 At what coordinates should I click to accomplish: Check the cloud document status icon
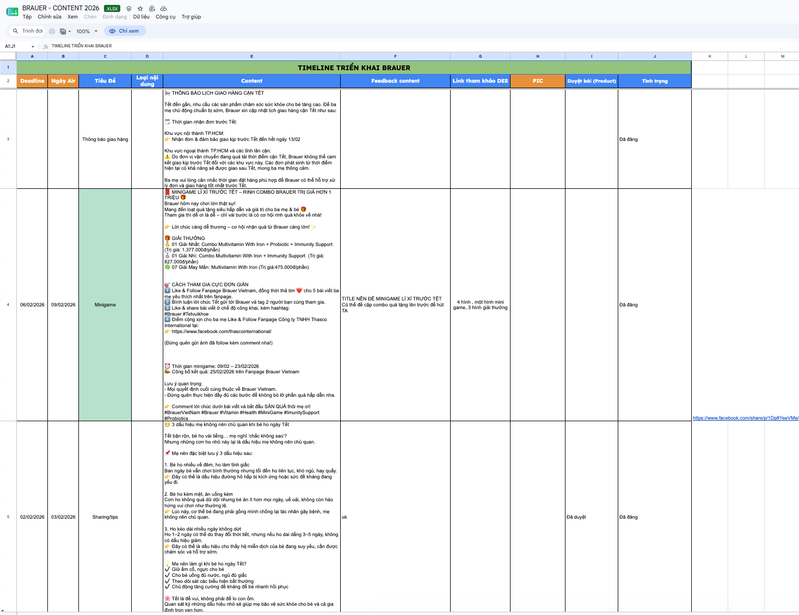(x=164, y=9)
